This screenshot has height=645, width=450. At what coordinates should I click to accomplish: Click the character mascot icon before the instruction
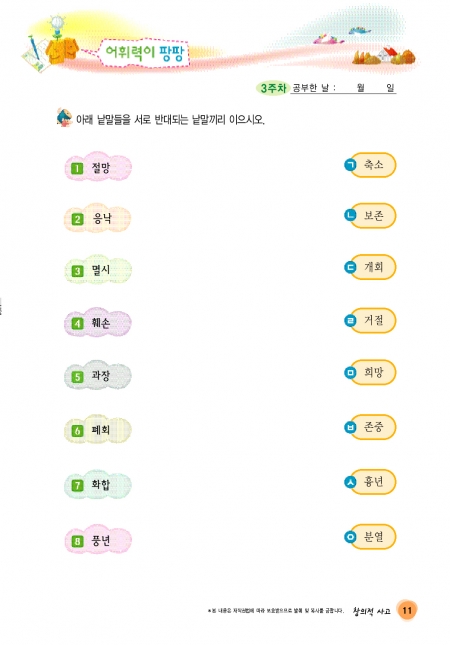[x=64, y=118]
